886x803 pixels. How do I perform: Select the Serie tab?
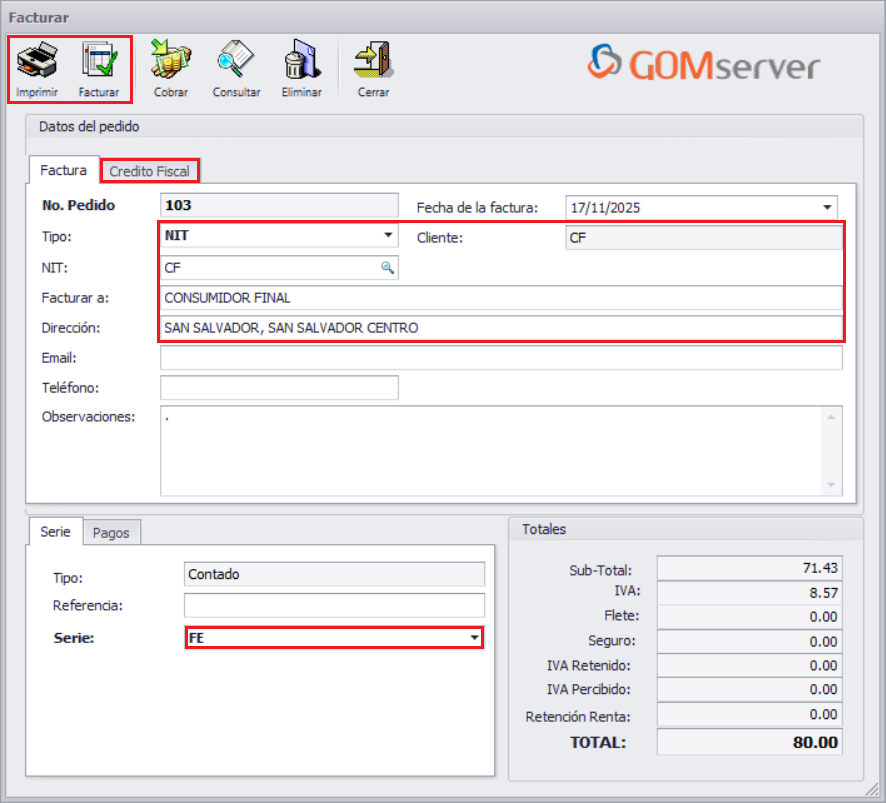pyautogui.click(x=55, y=532)
